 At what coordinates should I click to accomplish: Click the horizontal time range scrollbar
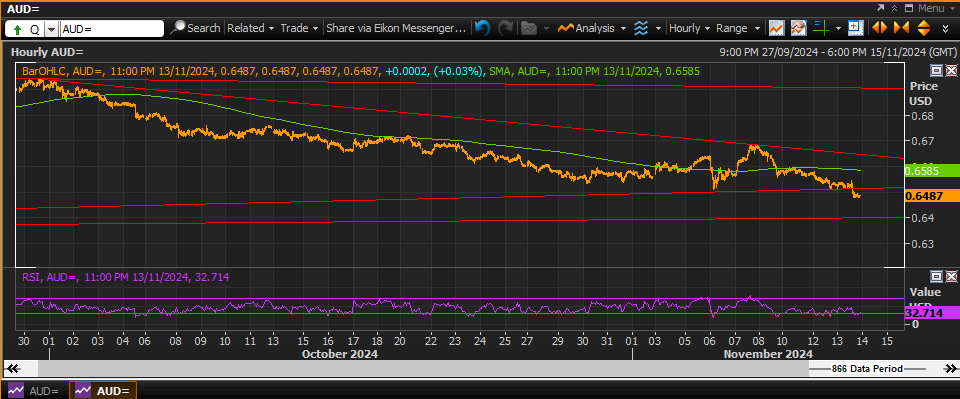[480, 368]
